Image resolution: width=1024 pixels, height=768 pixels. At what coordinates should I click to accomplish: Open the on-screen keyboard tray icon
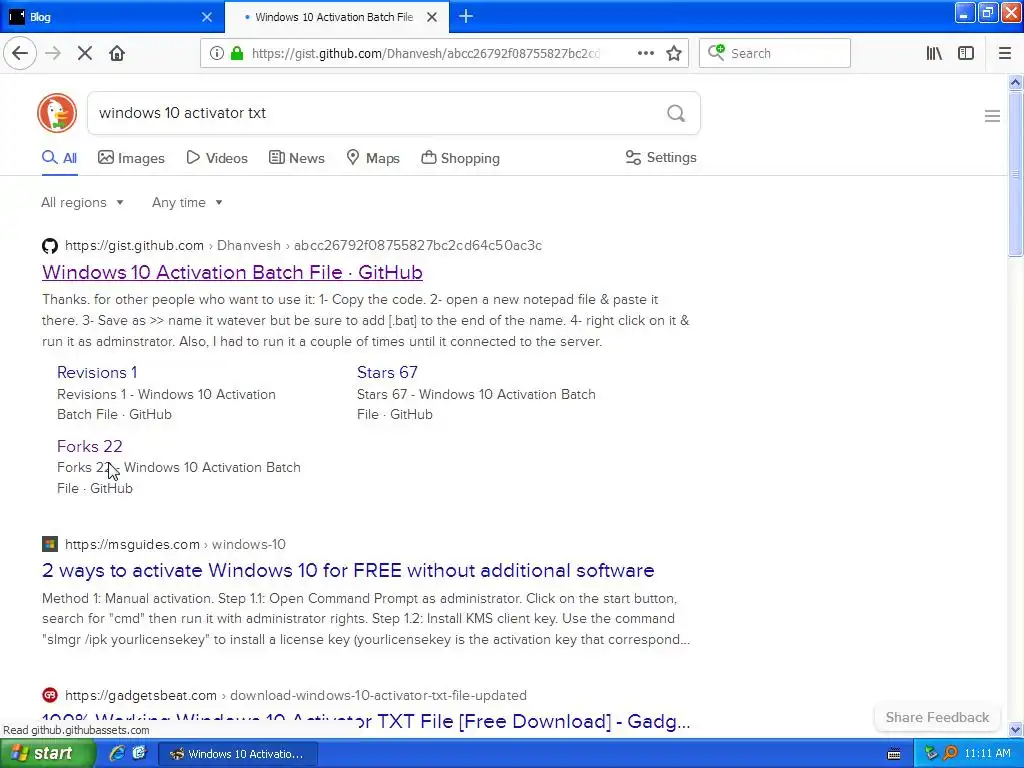pos(894,754)
